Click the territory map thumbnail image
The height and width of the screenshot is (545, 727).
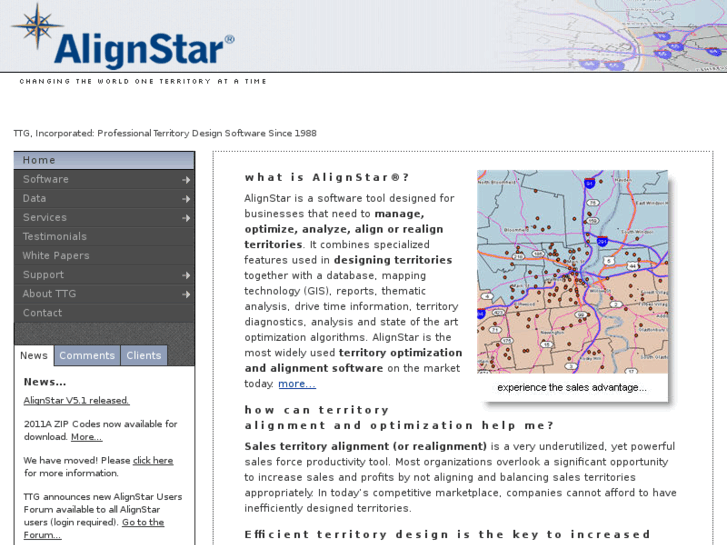click(572, 271)
